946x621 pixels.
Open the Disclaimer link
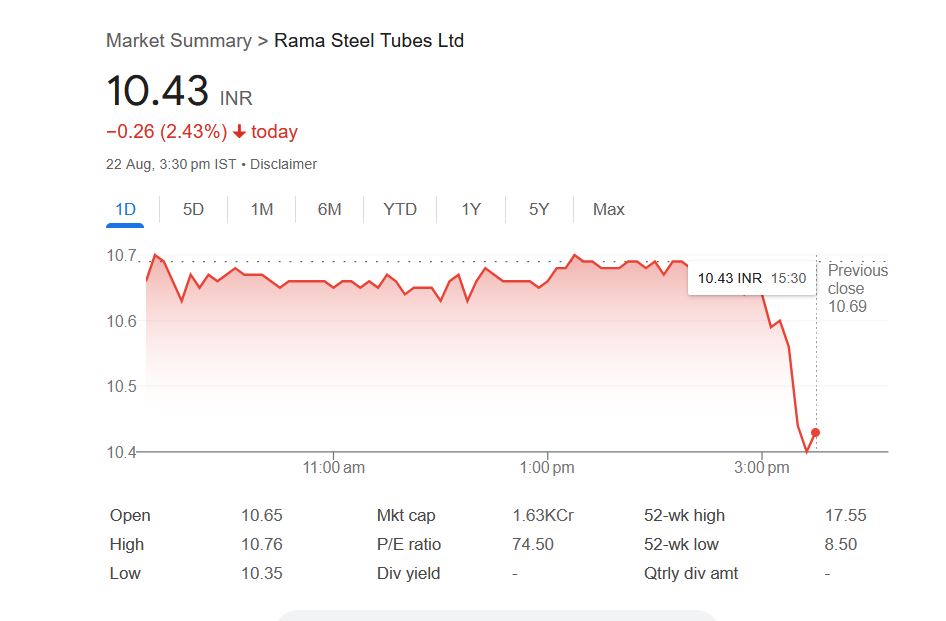283,164
